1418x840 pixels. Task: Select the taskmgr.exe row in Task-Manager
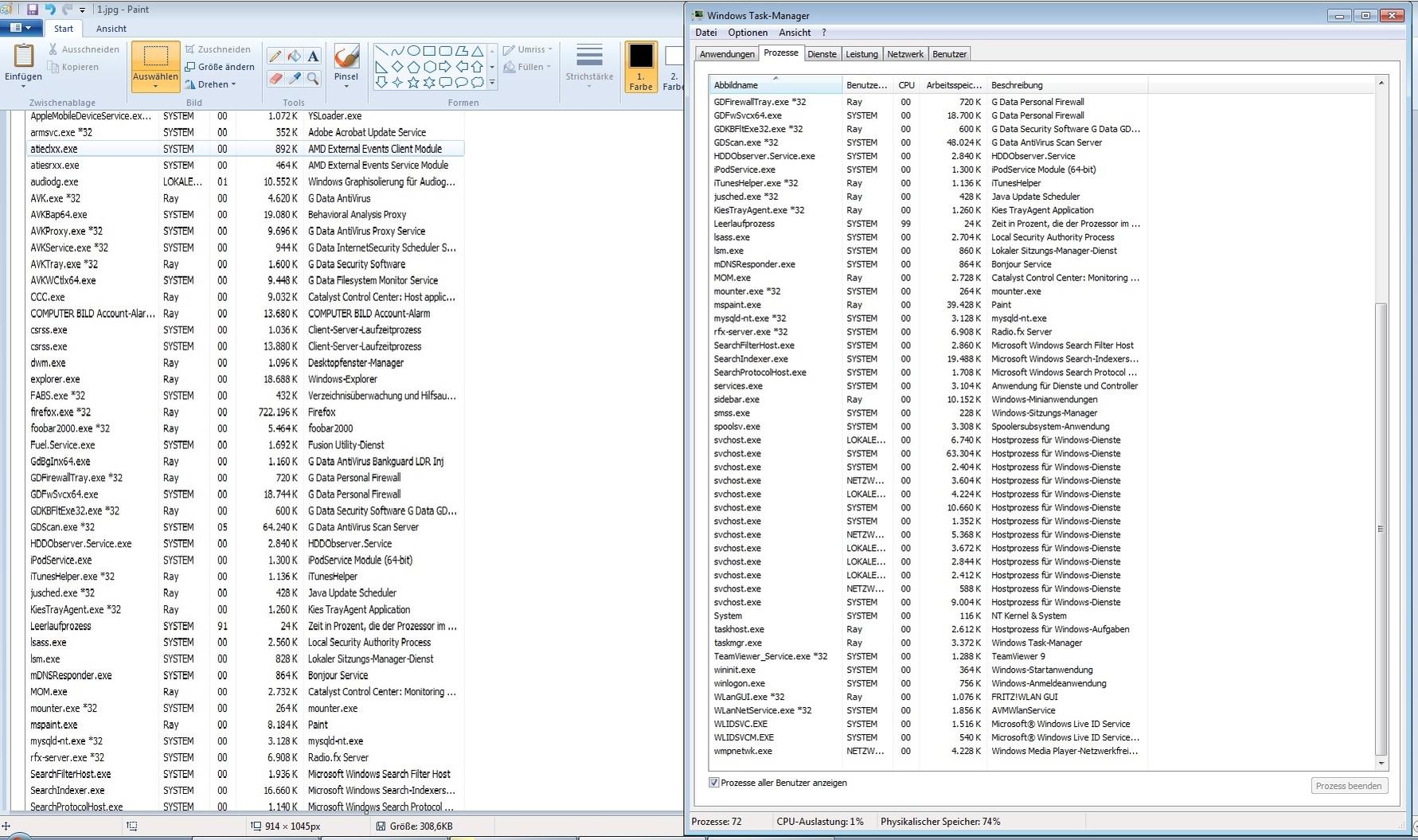click(x=927, y=643)
